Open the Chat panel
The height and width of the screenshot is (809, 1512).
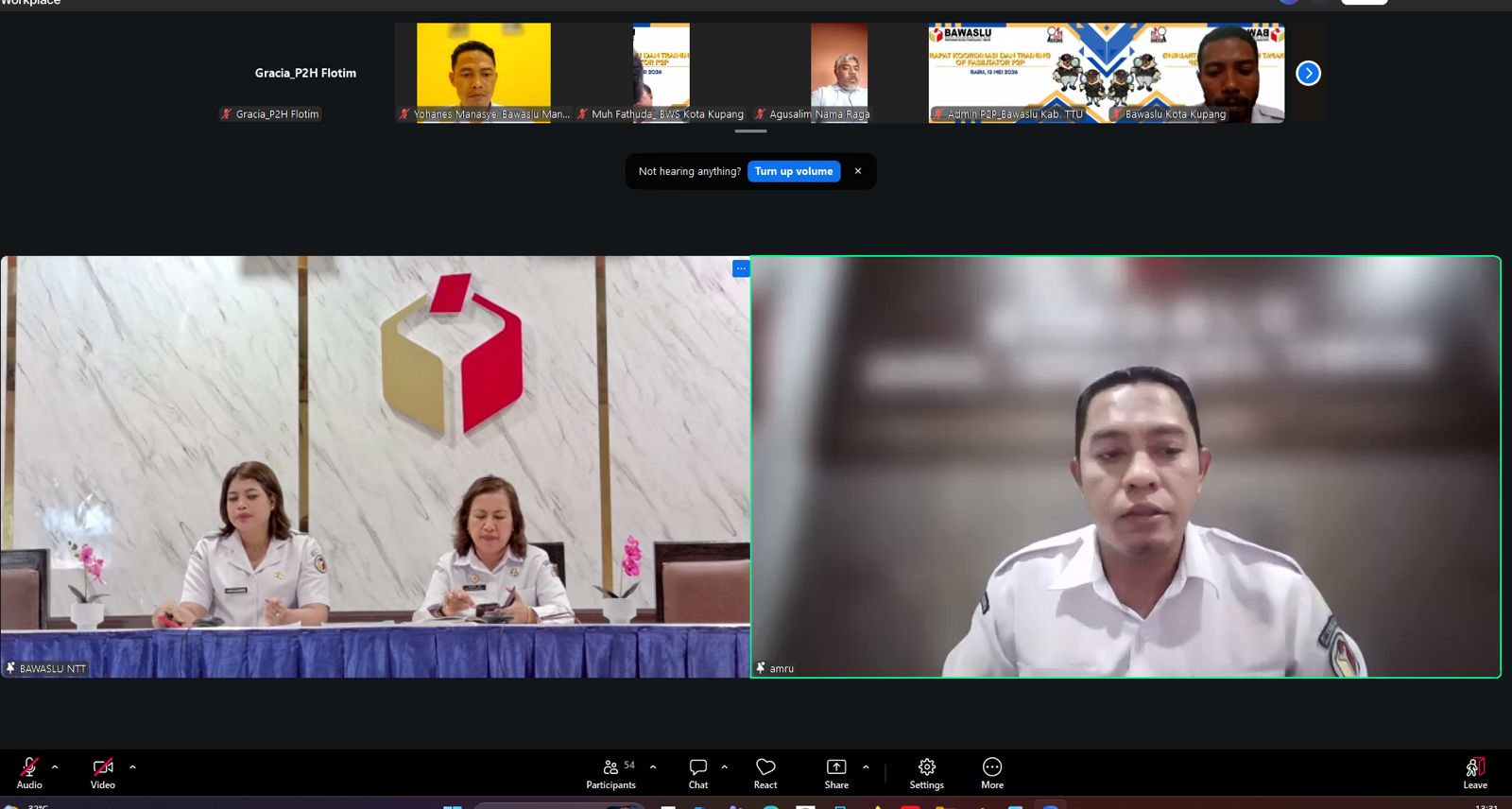698,772
